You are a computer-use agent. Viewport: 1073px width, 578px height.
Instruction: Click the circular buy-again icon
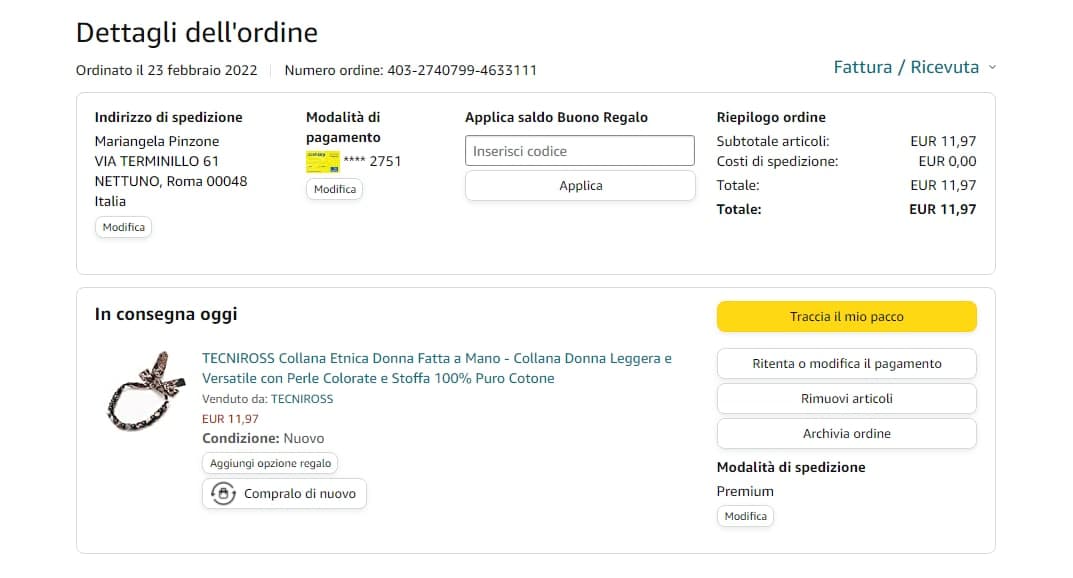tap(224, 494)
